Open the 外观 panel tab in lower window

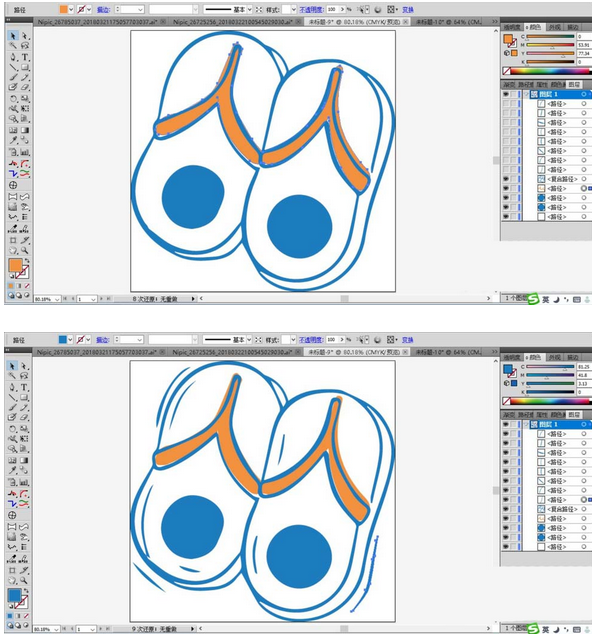[554, 357]
